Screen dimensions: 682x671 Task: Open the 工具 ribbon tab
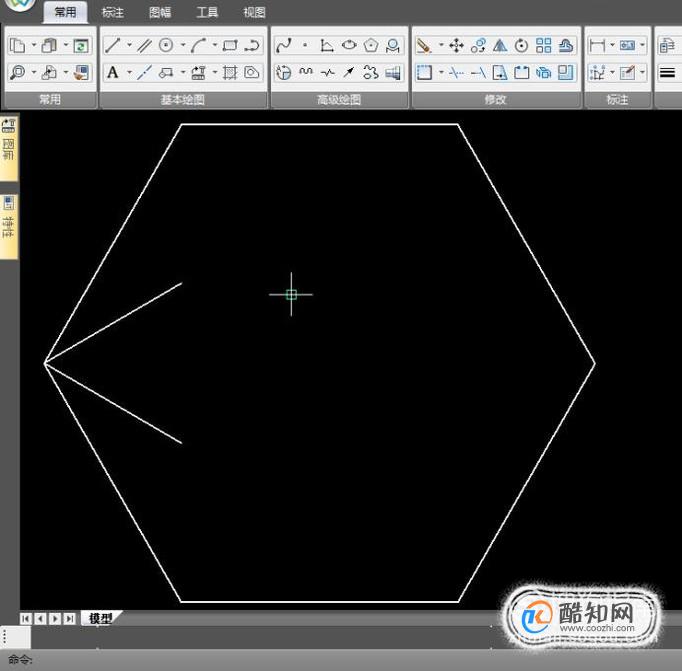[x=207, y=12]
